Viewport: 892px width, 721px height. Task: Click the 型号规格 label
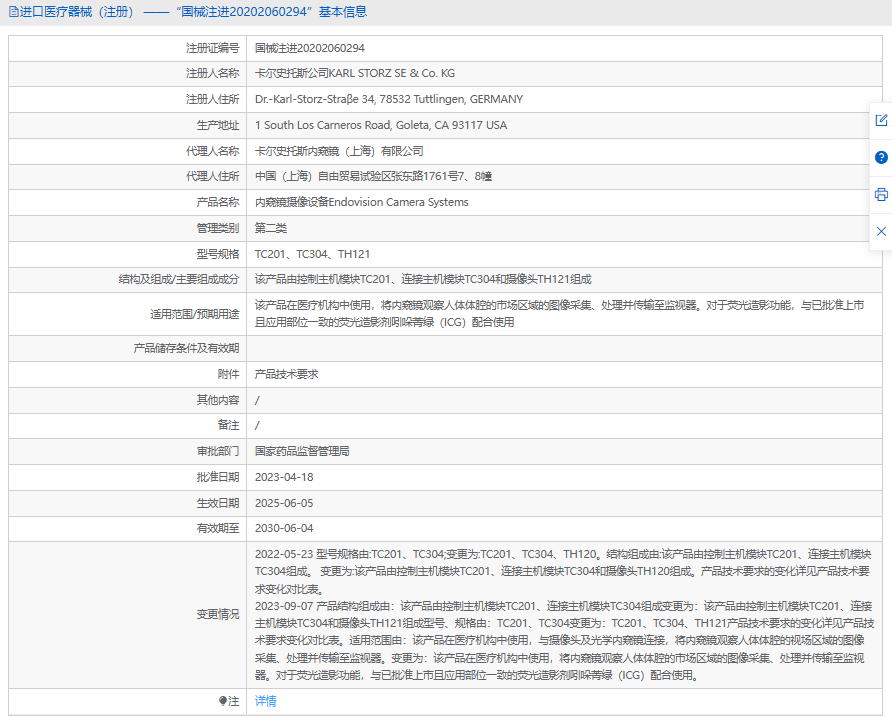point(218,254)
